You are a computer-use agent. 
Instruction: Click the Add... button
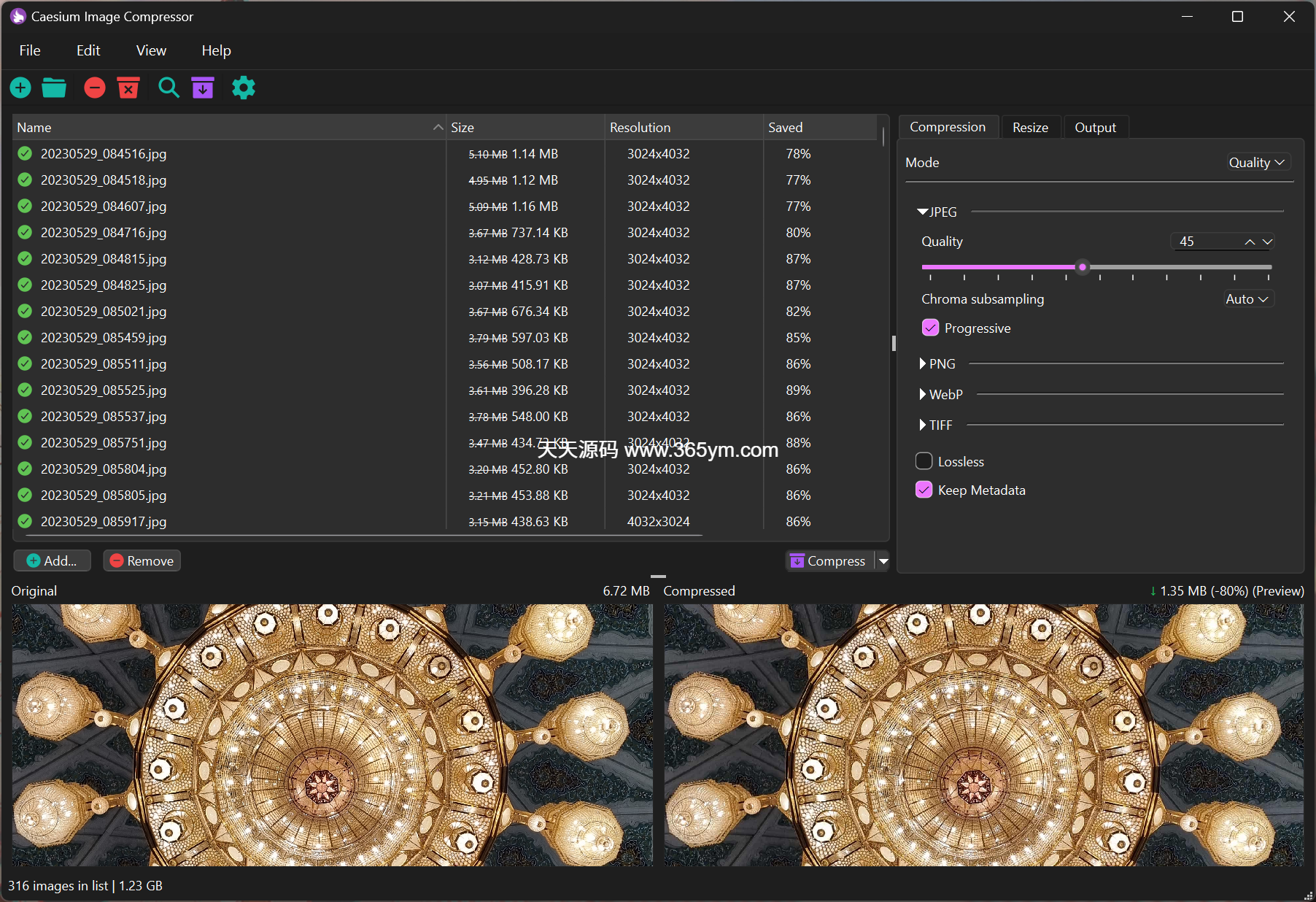(52, 560)
